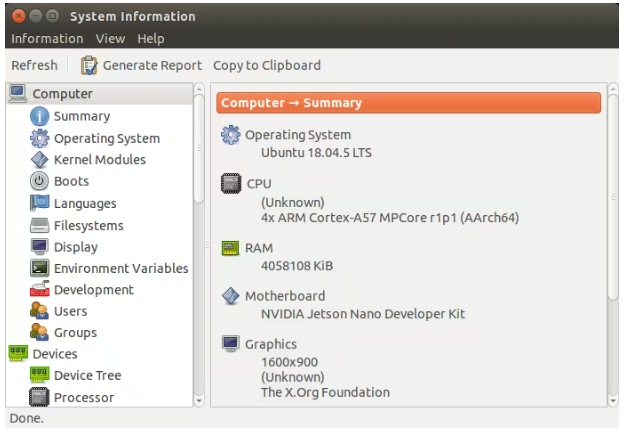Viewport: 630px width, 435px height.
Task: Open the Kernel Modules diamond icon
Action: coord(40,160)
